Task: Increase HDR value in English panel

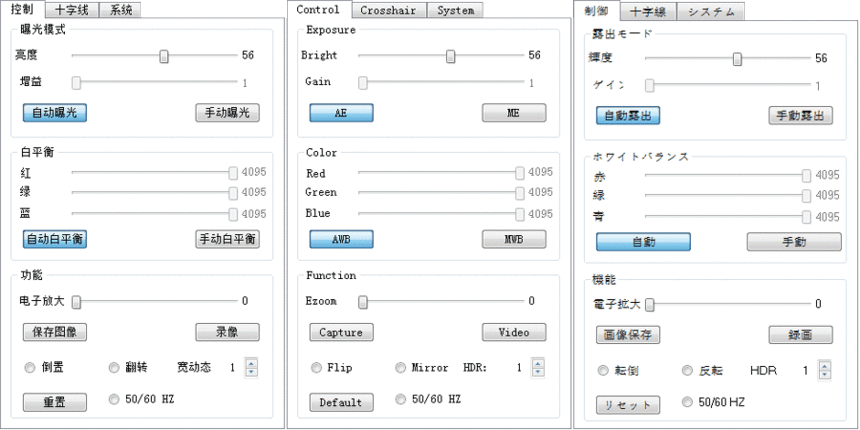Action: [x=538, y=363]
